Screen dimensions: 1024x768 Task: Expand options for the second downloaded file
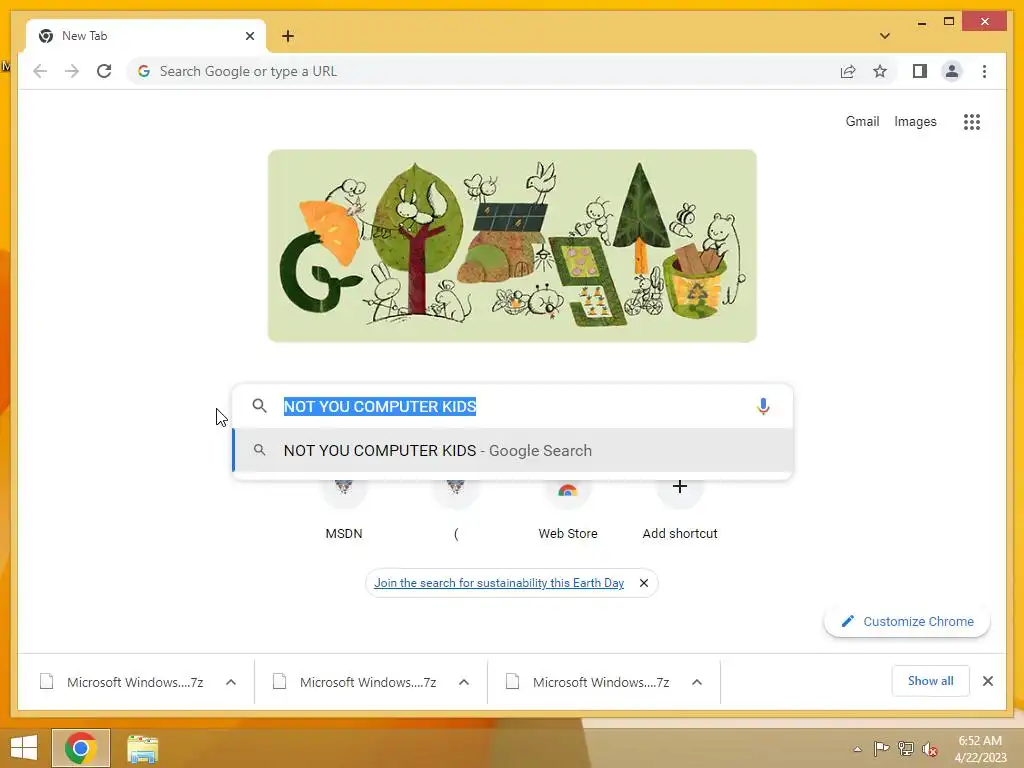click(464, 682)
